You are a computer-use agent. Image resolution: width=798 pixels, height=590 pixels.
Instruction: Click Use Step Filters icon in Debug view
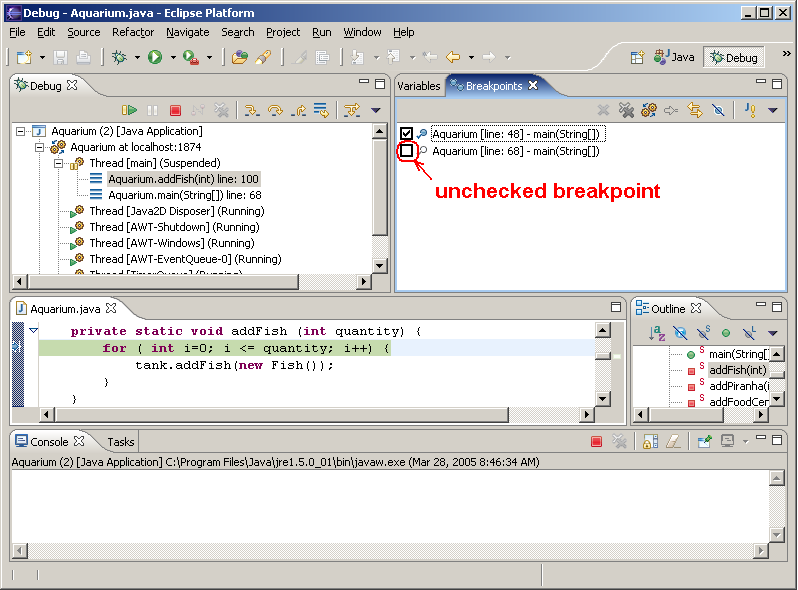(x=352, y=110)
